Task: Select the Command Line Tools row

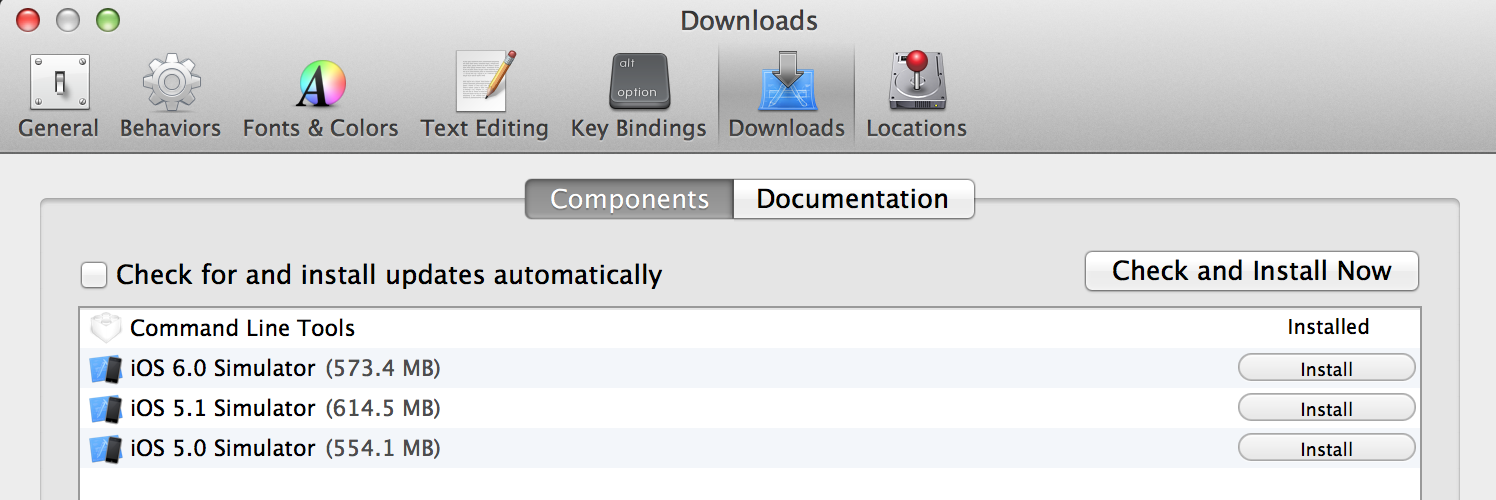Action: 750,328
